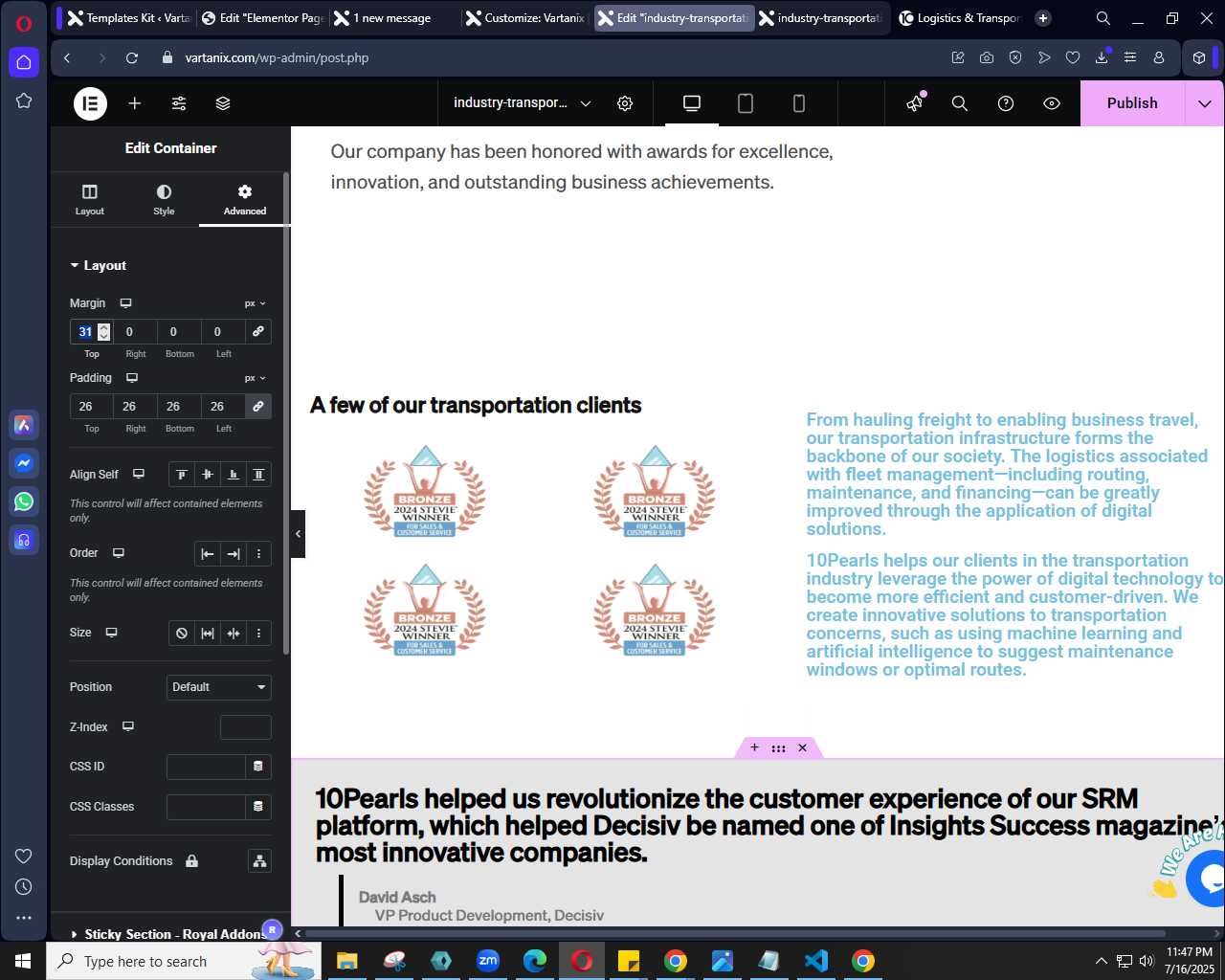Open Display Conditions settings icon

coord(259,861)
